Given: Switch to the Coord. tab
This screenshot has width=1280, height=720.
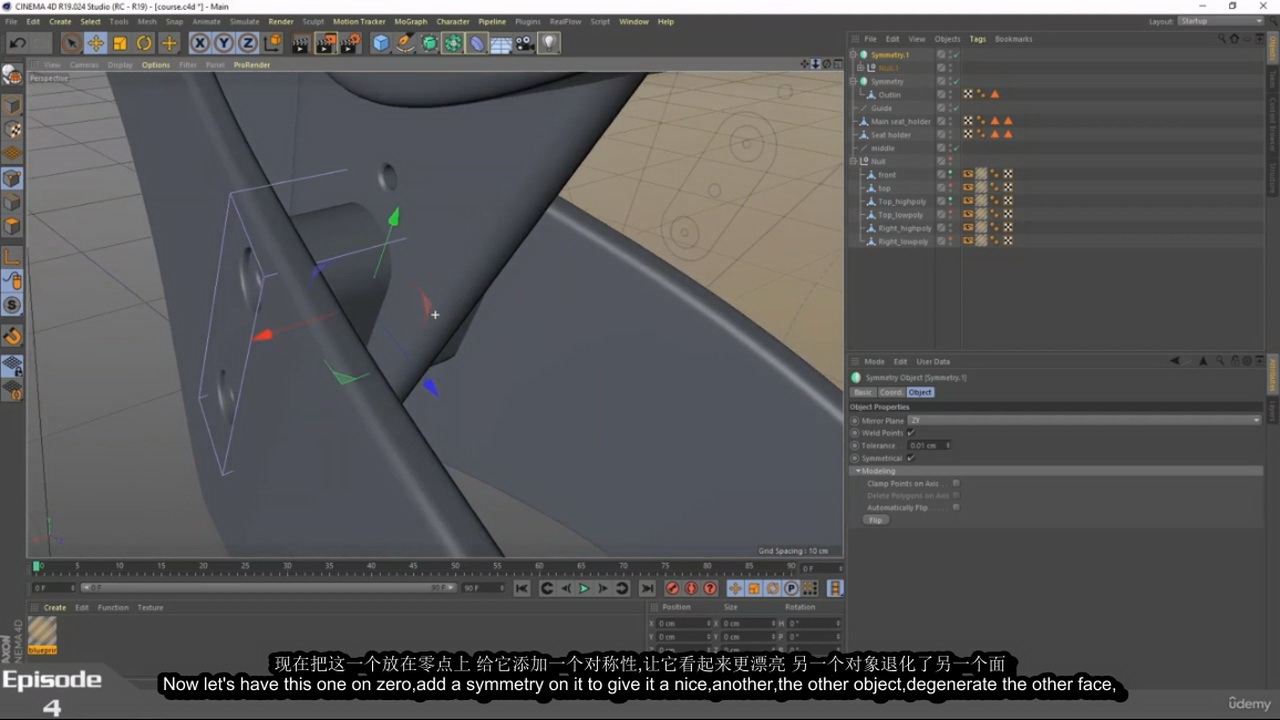Looking at the screenshot, I should click(x=891, y=392).
